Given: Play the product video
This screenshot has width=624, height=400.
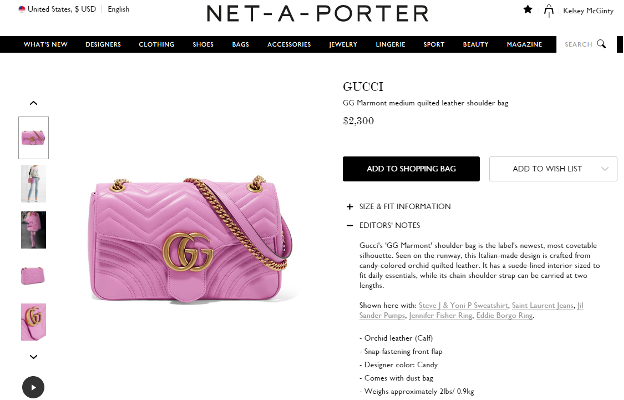Looking at the screenshot, I should point(33,387).
